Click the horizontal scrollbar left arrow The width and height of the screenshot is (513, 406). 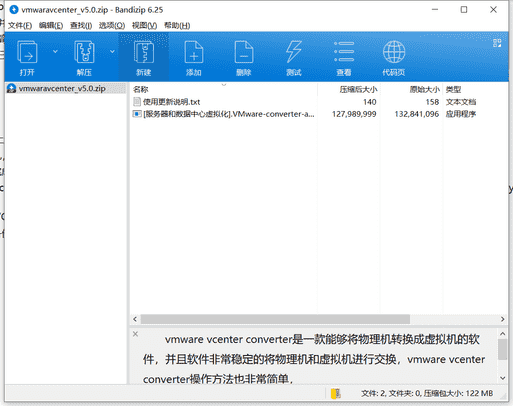[x=135, y=319]
